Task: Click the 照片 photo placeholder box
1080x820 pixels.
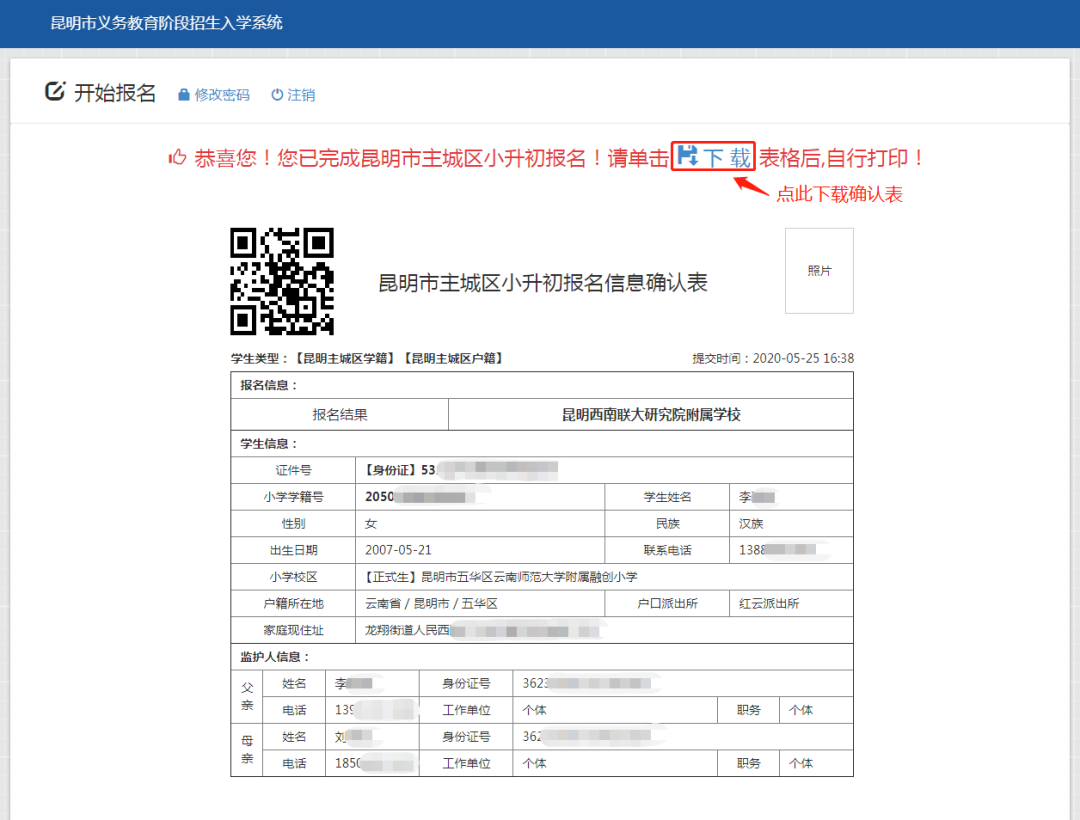Action: [819, 271]
